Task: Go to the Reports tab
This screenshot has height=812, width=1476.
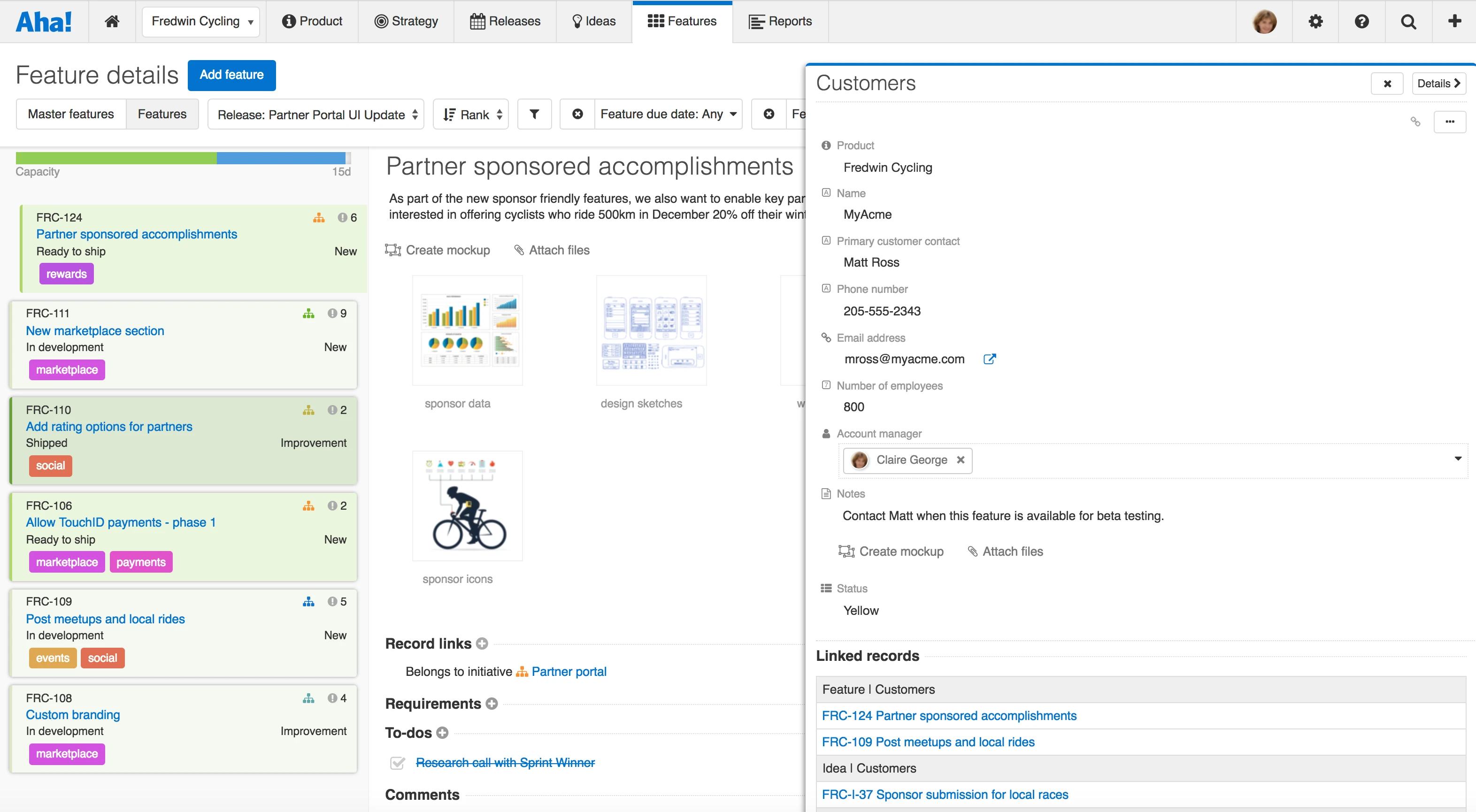Action: point(780,21)
